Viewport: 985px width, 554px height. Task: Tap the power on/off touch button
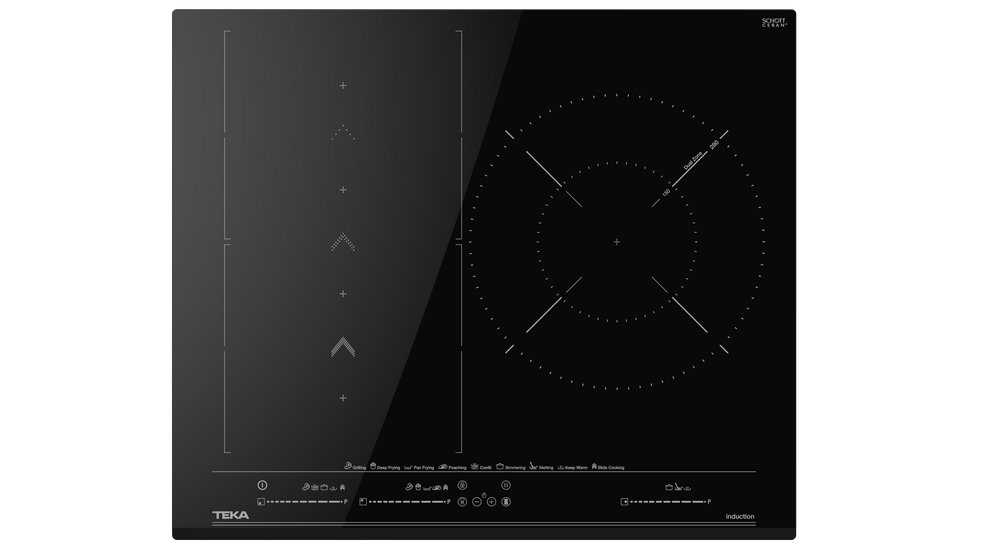[x=263, y=485]
